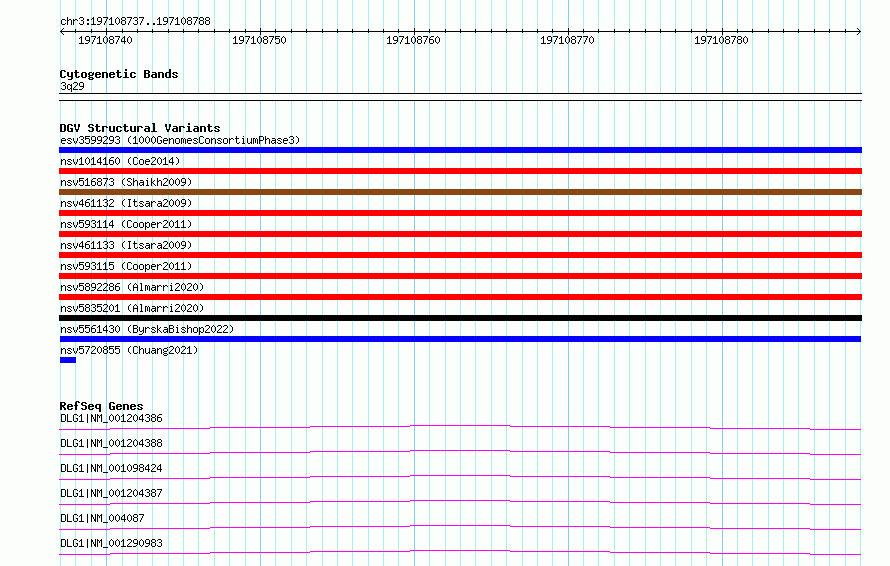Click the blue bar of esv3599293

click(x=460, y=150)
